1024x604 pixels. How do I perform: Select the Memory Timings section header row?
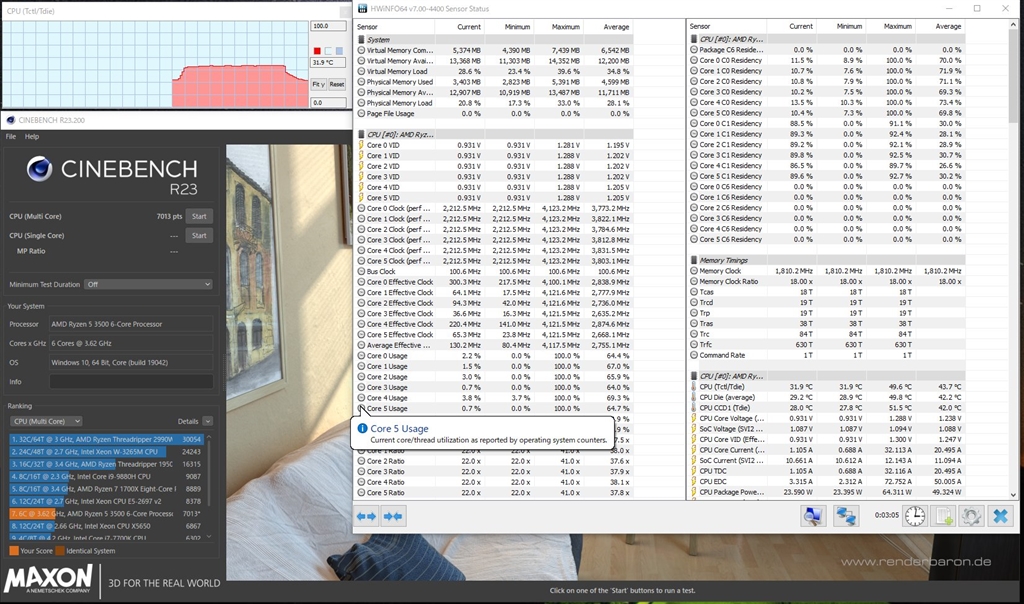click(826, 260)
